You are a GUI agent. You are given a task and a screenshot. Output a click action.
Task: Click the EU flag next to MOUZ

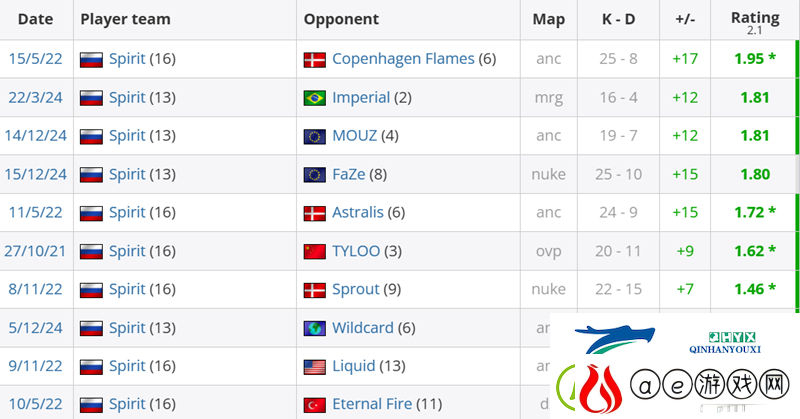[314, 136]
